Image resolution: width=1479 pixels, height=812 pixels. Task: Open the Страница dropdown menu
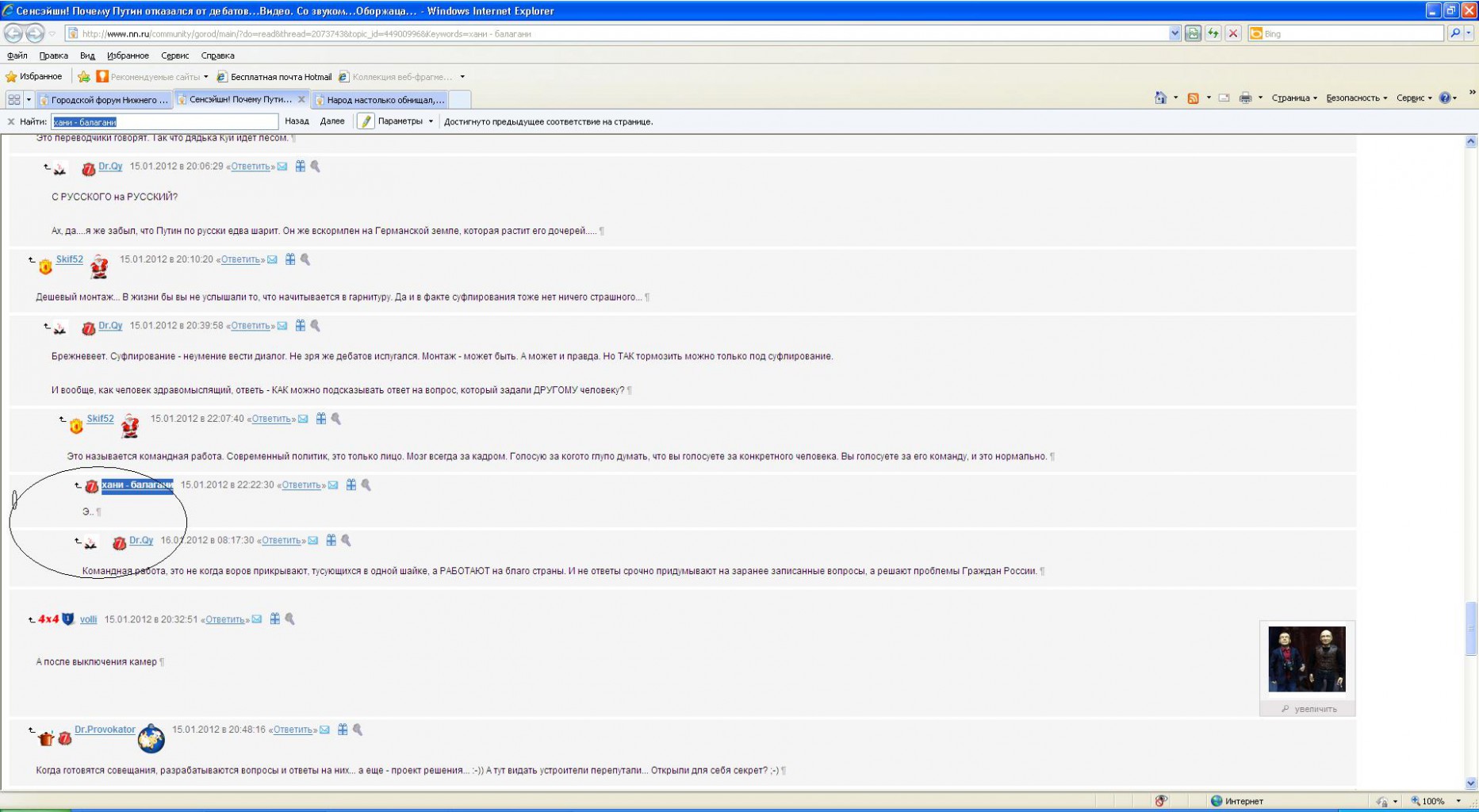pos(1293,98)
